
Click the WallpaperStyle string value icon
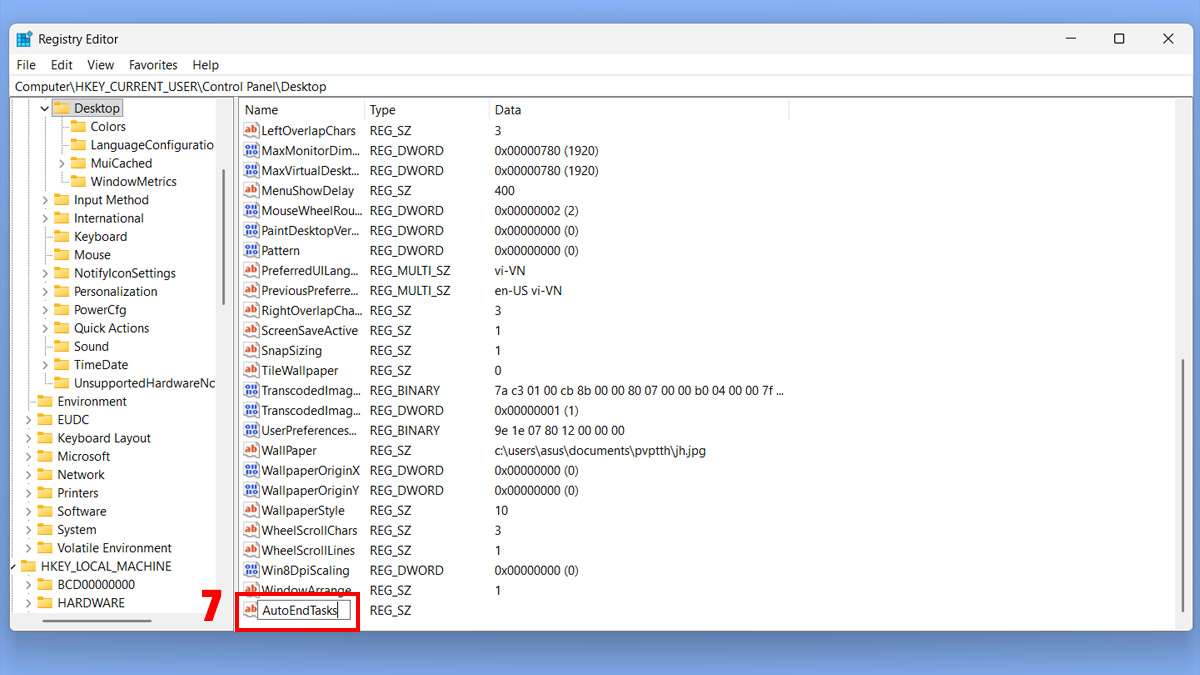251,511
